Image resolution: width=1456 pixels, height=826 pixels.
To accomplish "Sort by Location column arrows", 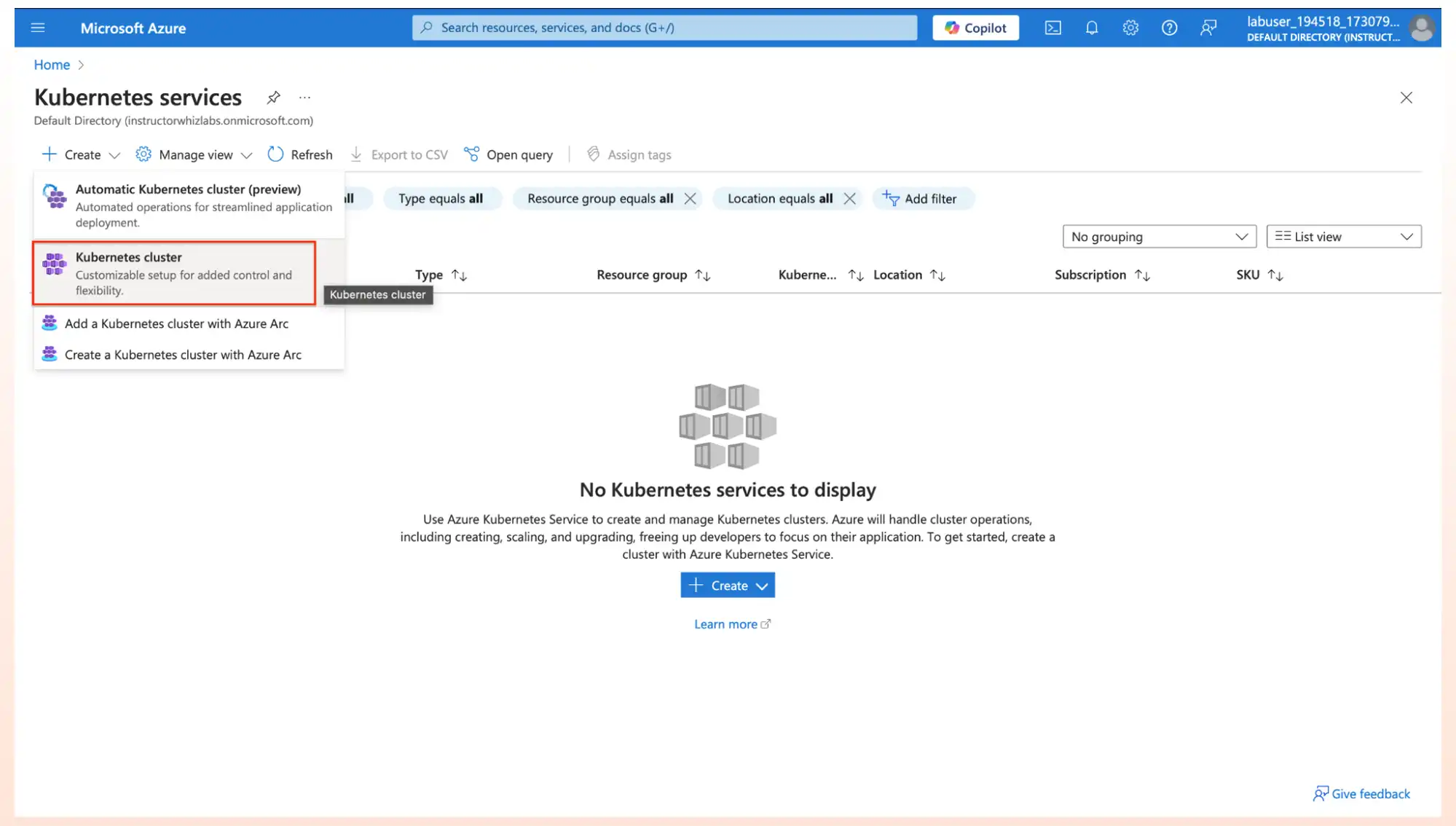I will (x=937, y=275).
